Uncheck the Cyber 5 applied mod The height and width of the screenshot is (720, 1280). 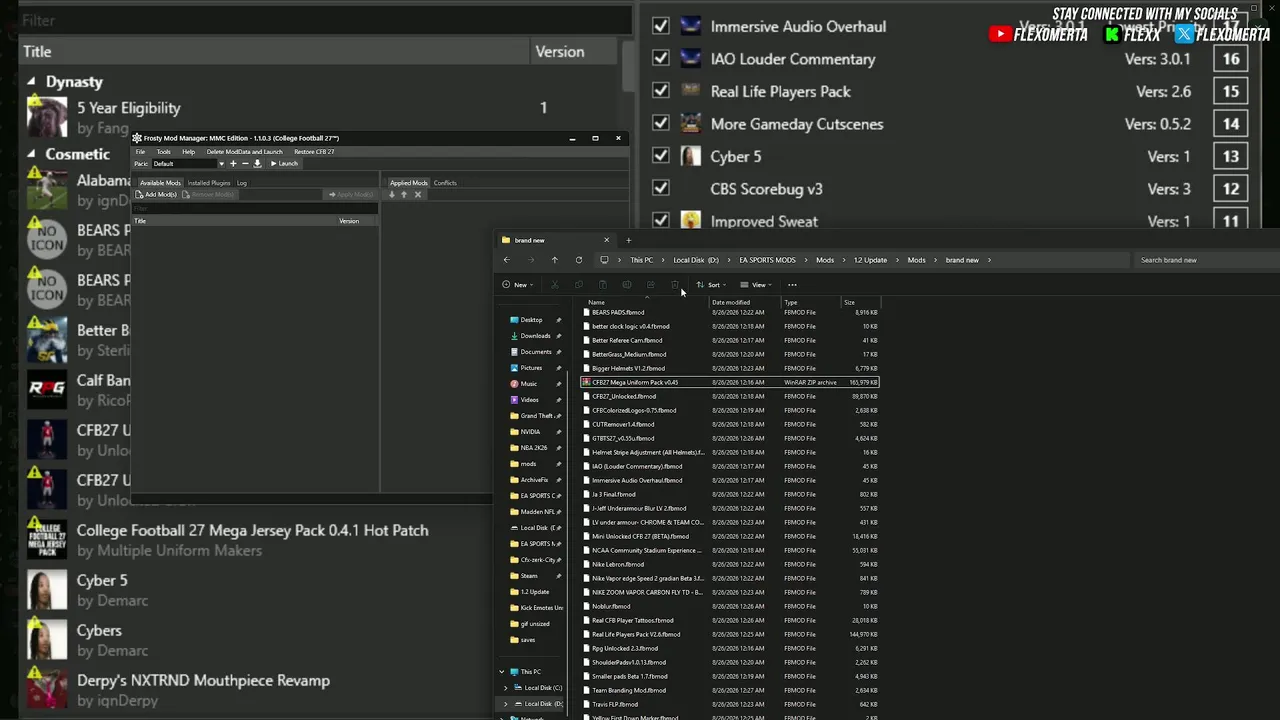click(661, 156)
